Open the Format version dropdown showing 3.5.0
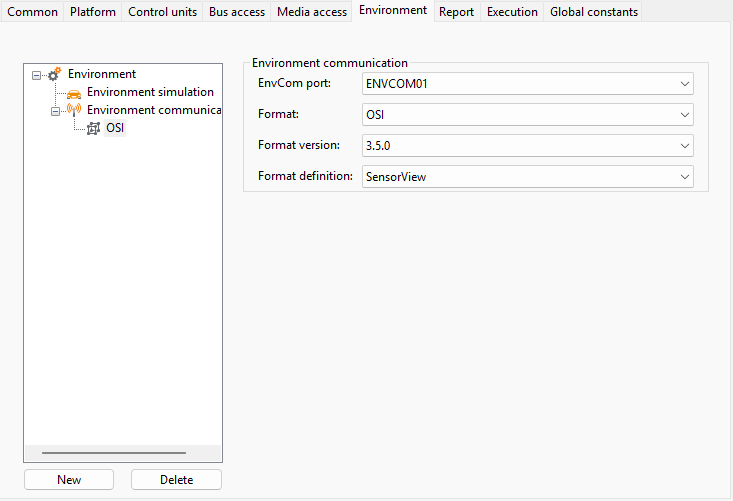This screenshot has width=733, height=501. (528, 145)
